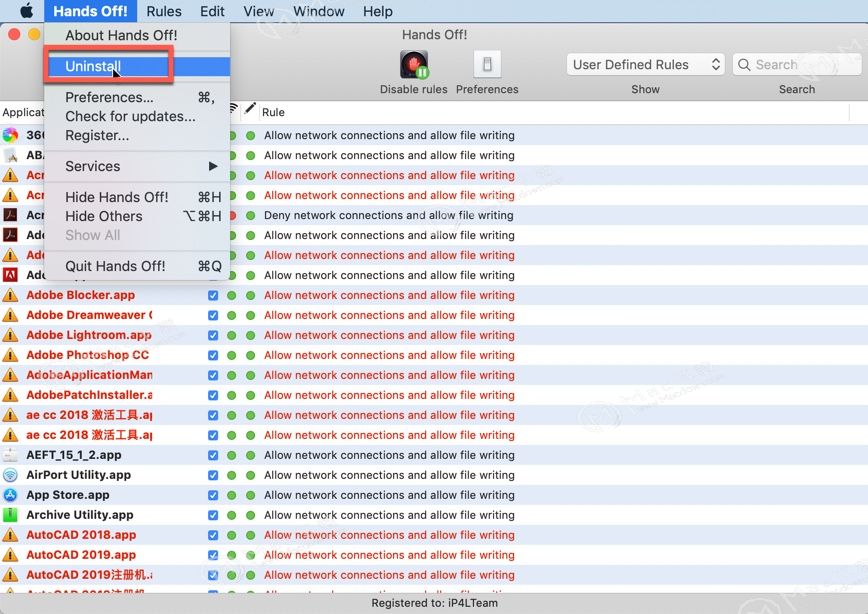
Task: Click the warning icon beside Adobe Lightroom.app
Action: pos(10,335)
